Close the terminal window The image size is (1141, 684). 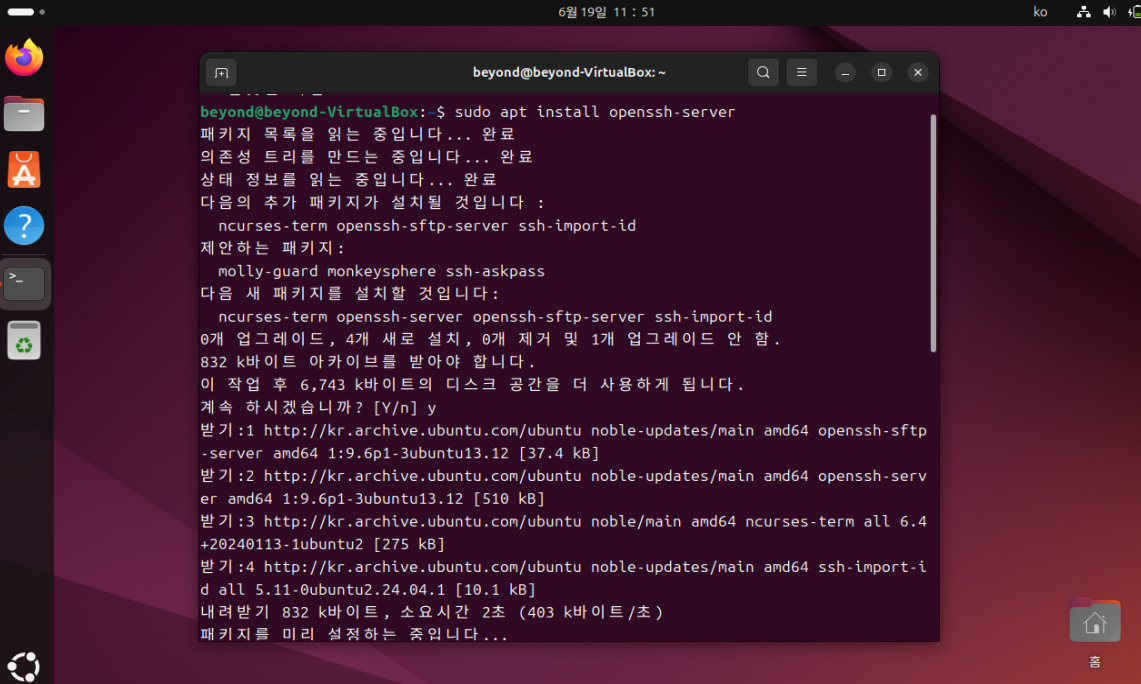coord(918,73)
